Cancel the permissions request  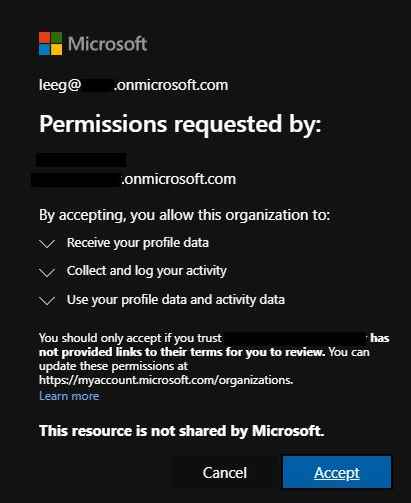coord(225,472)
